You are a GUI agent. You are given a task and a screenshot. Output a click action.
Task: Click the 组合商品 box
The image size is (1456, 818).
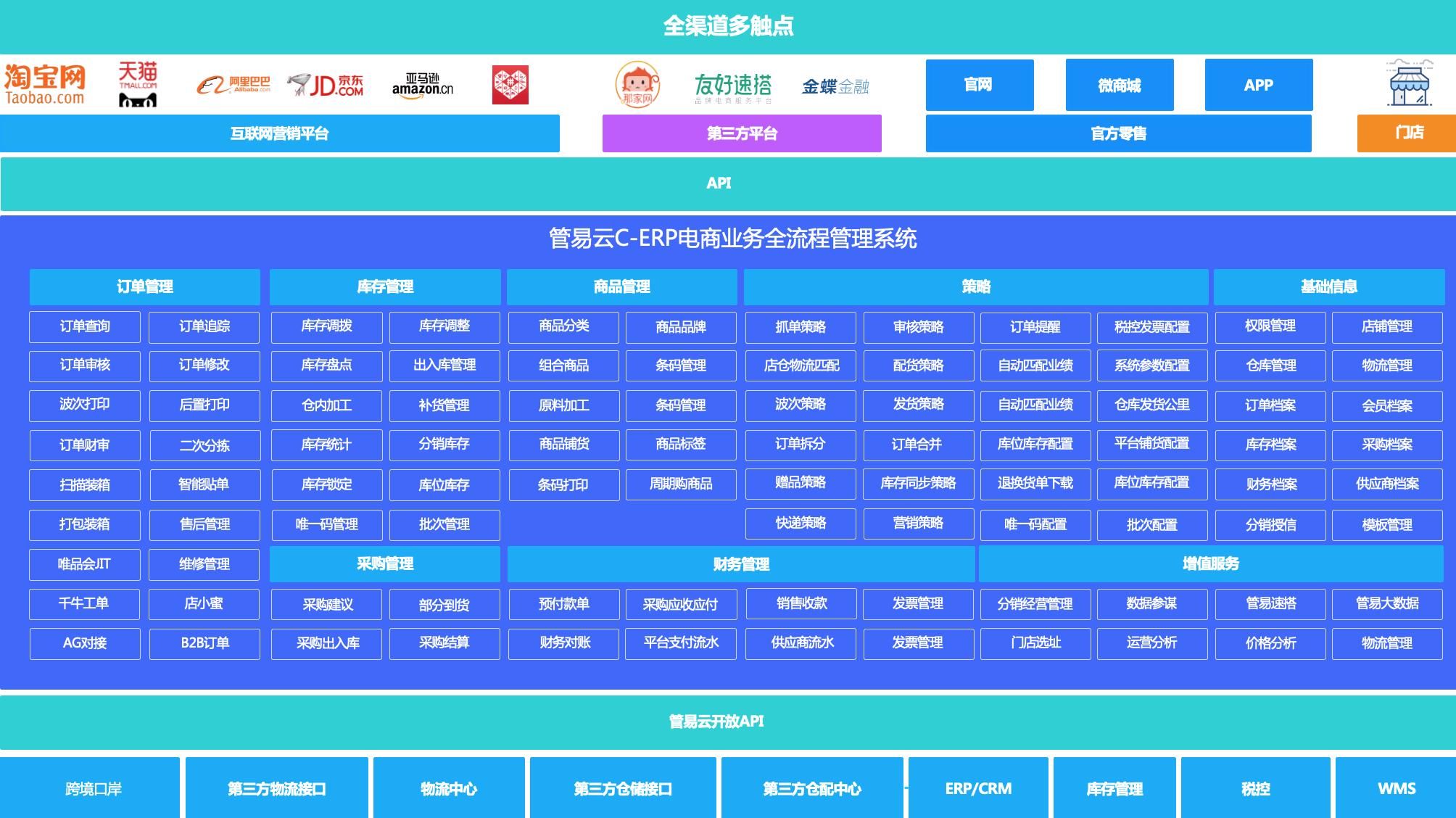[564, 365]
